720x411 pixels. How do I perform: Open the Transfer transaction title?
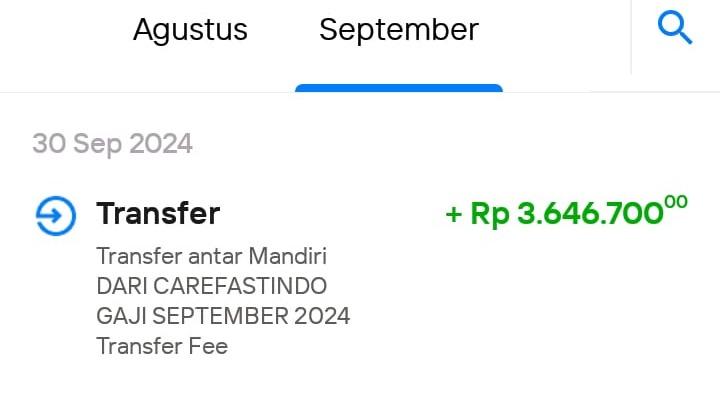[158, 214]
